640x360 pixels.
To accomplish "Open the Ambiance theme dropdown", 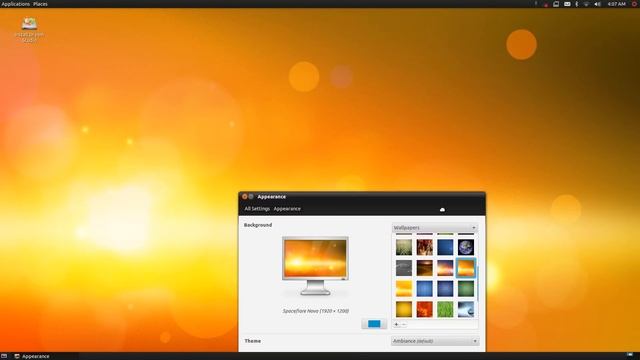I will 435,341.
